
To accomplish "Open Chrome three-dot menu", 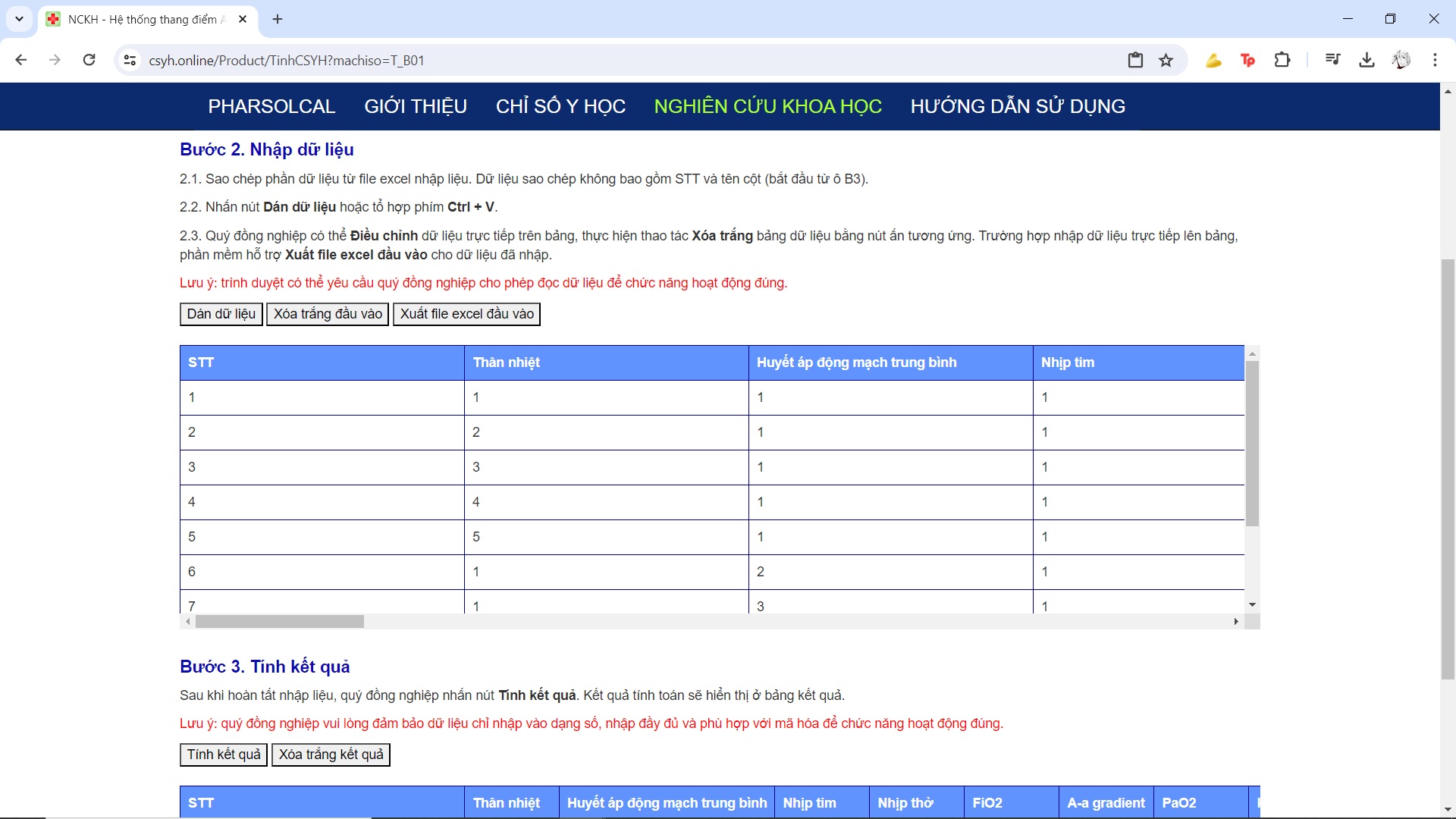I will point(1435,60).
